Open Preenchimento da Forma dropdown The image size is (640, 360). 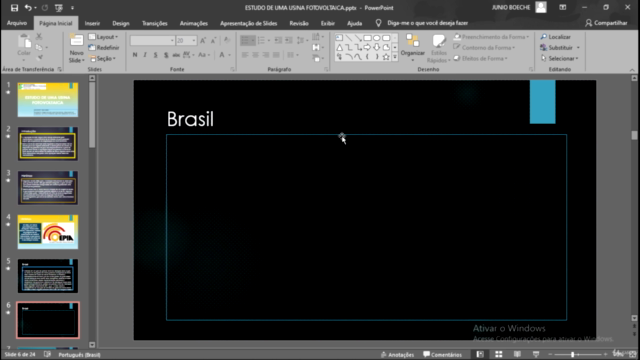coord(491,37)
